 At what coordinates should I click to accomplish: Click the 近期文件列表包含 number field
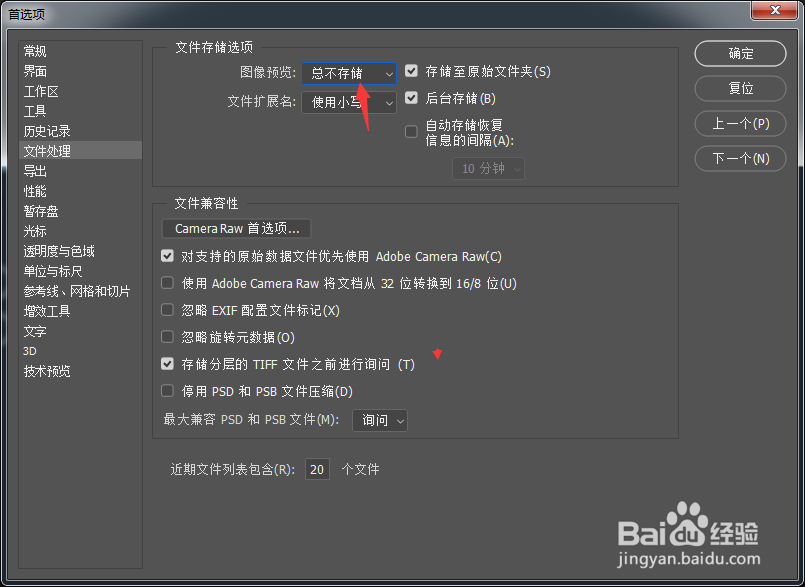(x=317, y=469)
